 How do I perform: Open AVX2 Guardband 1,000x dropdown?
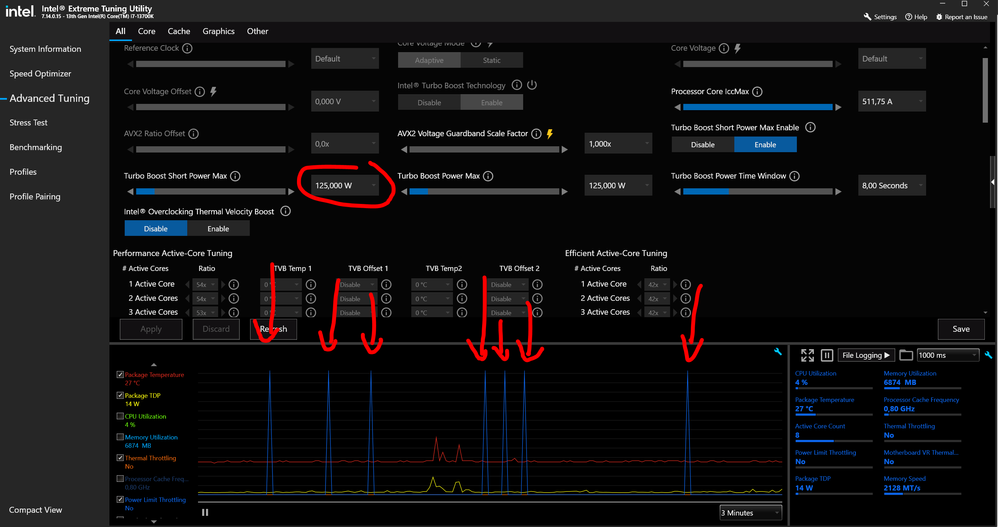point(619,144)
